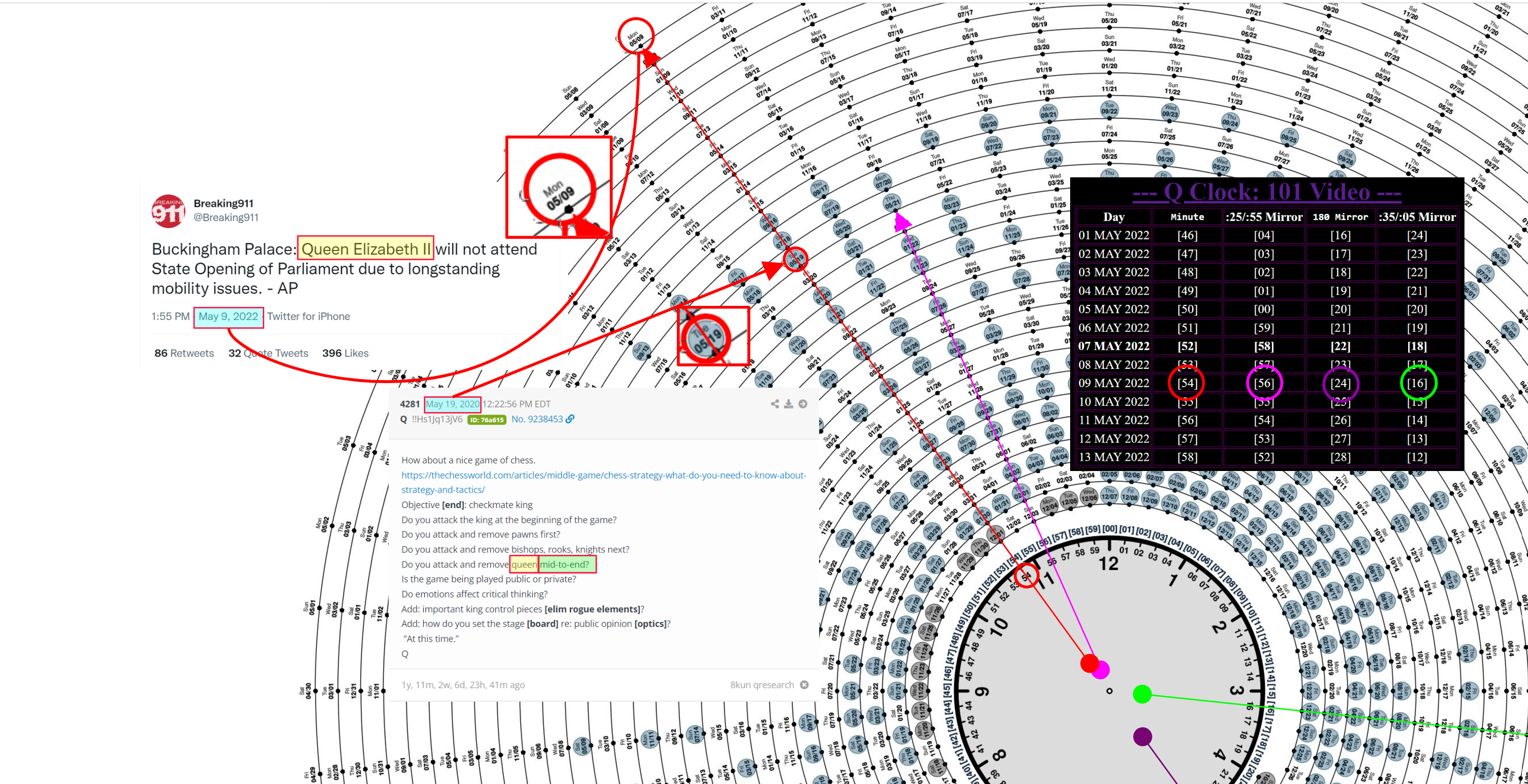
Task: Click the circle icon beside 8kun qresearch
Action: point(804,685)
